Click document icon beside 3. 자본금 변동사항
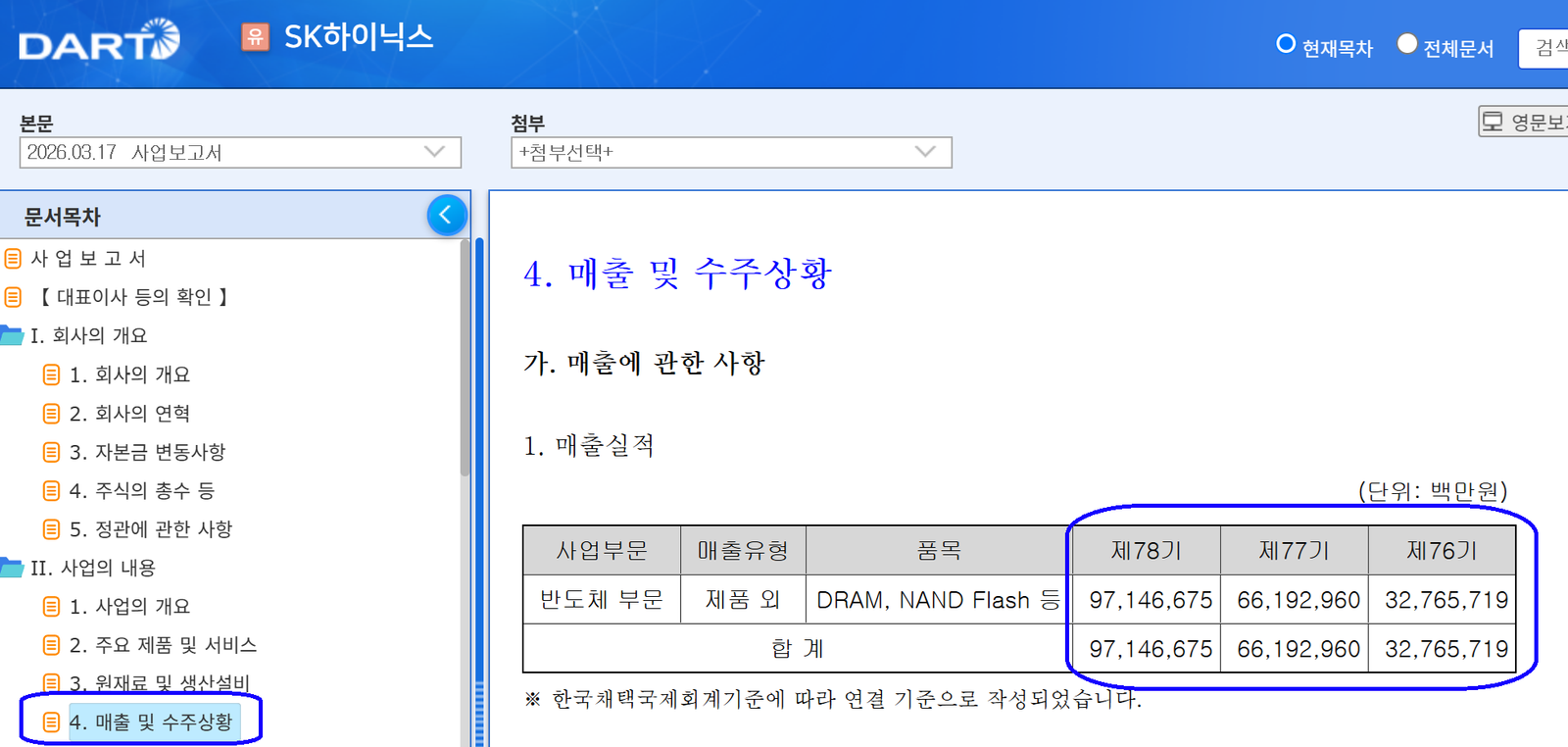Image resolution: width=1568 pixels, height=747 pixels. (x=52, y=452)
